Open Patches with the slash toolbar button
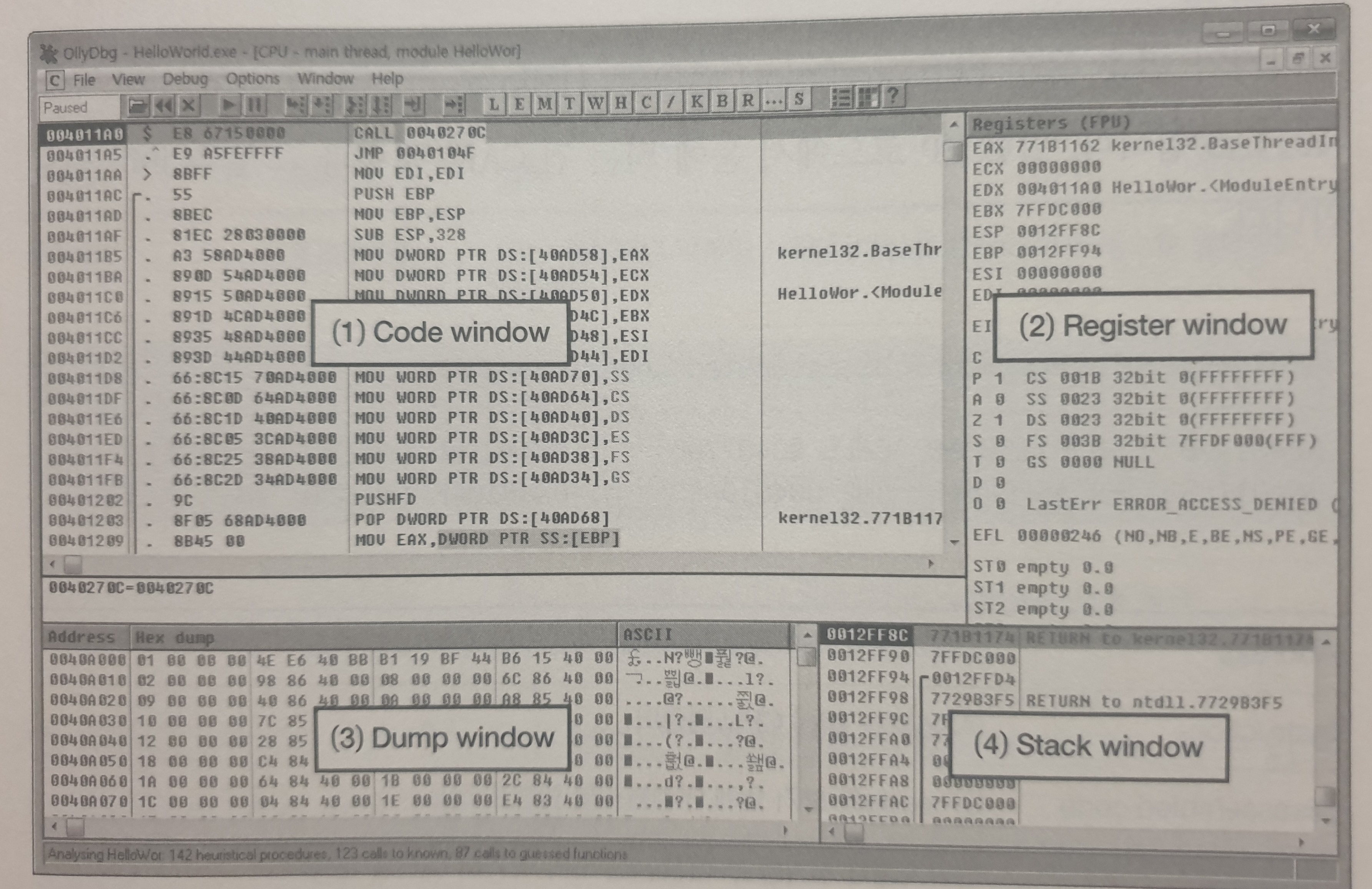Image resolution: width=1372 pixels, height=889 pixels. tap(671, 103)
